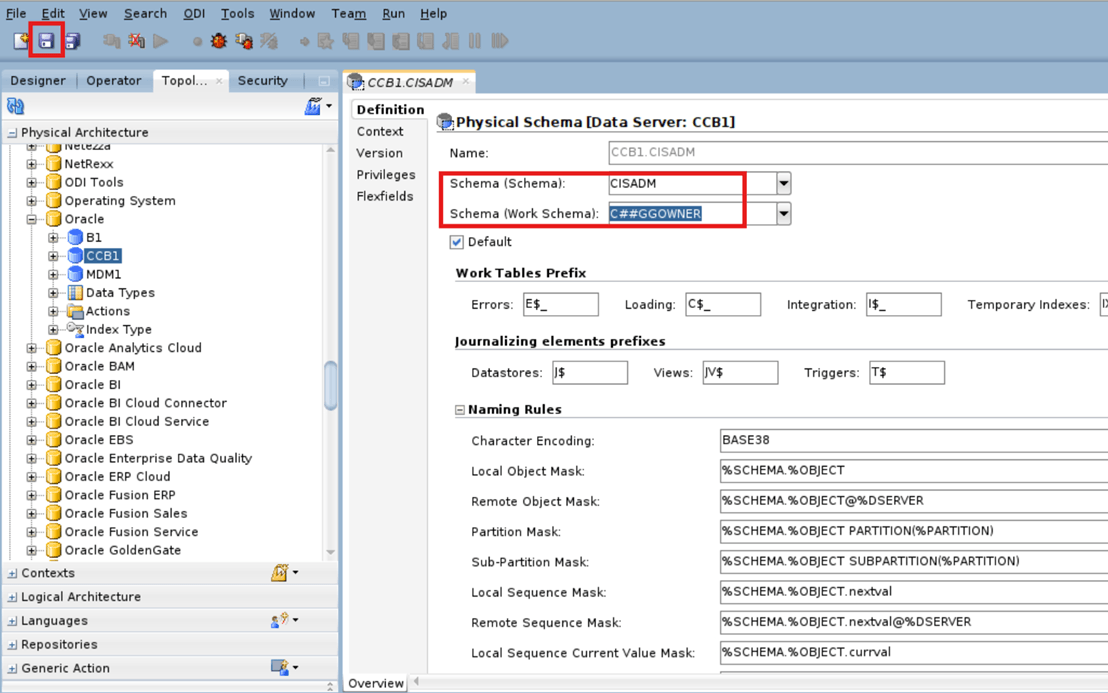
Task: Open the ODI menu
Action: [194, 13]
